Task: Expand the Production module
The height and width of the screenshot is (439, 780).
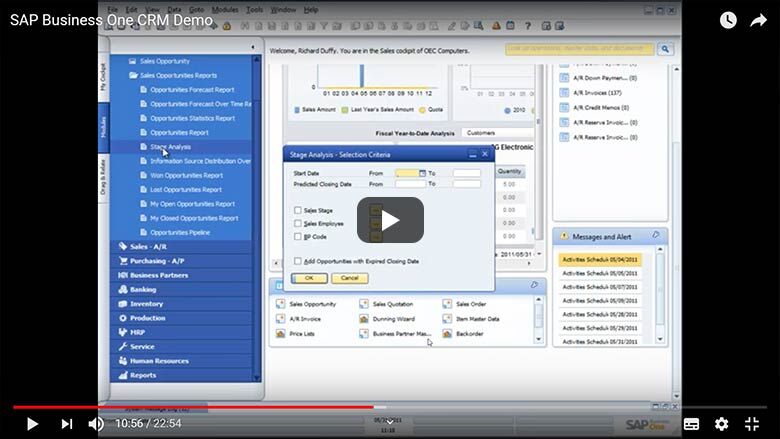Action: click(x=148, y=318)
